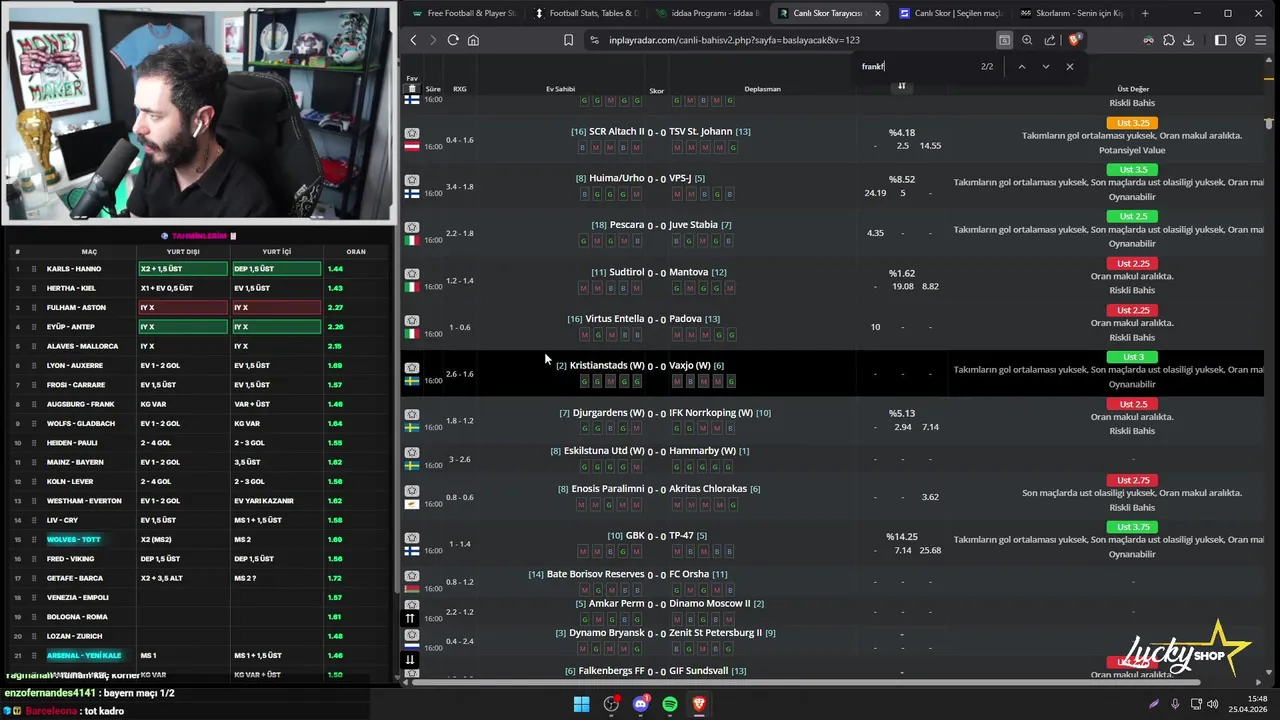Click the find-in-page icon in address bar
This screenshot has width=1280, height=720.
tap(1004, 40)
